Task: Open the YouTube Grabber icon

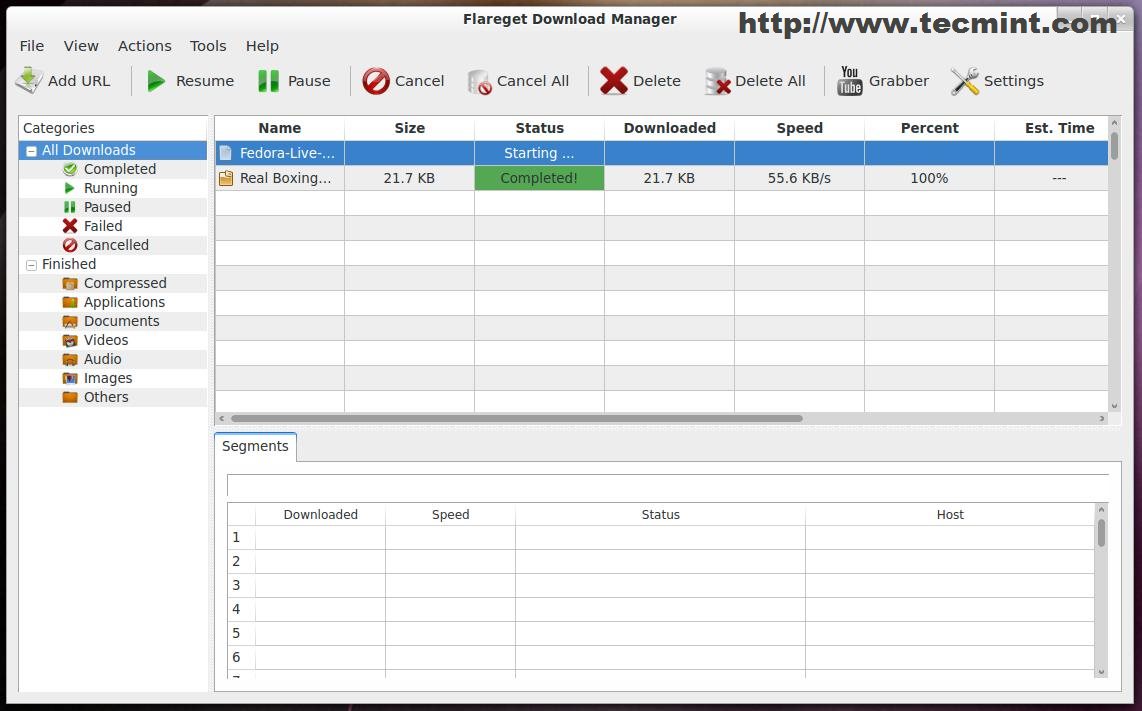Action: pos(849,81)
